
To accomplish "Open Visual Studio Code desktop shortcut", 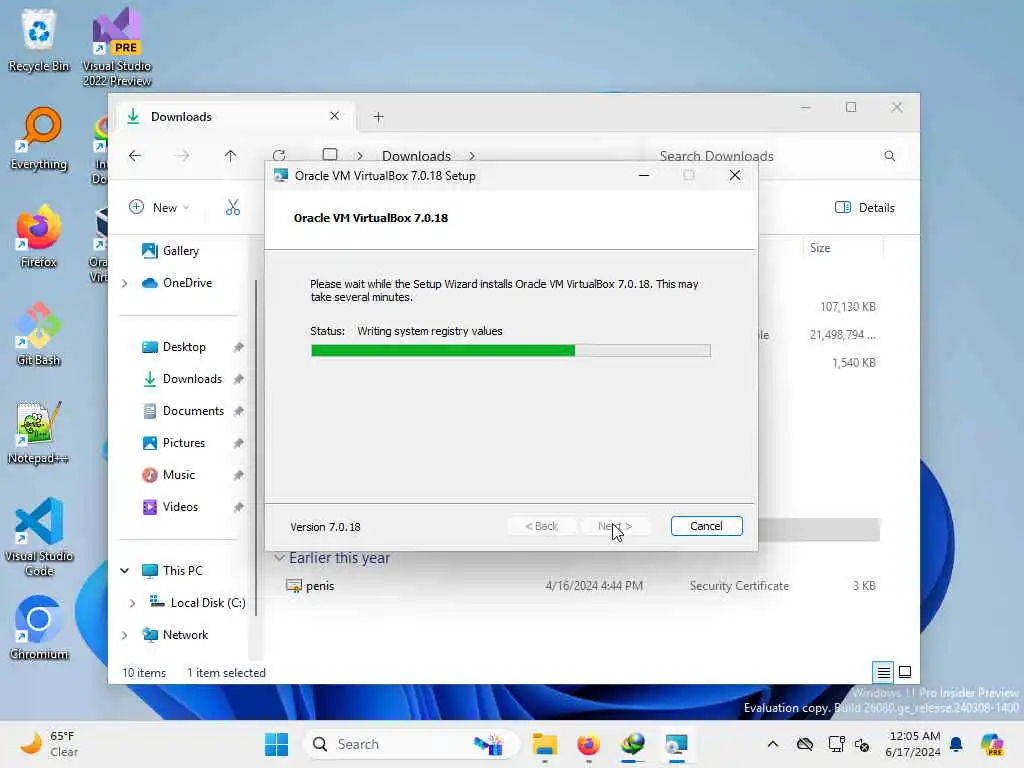I will (39, 537).
